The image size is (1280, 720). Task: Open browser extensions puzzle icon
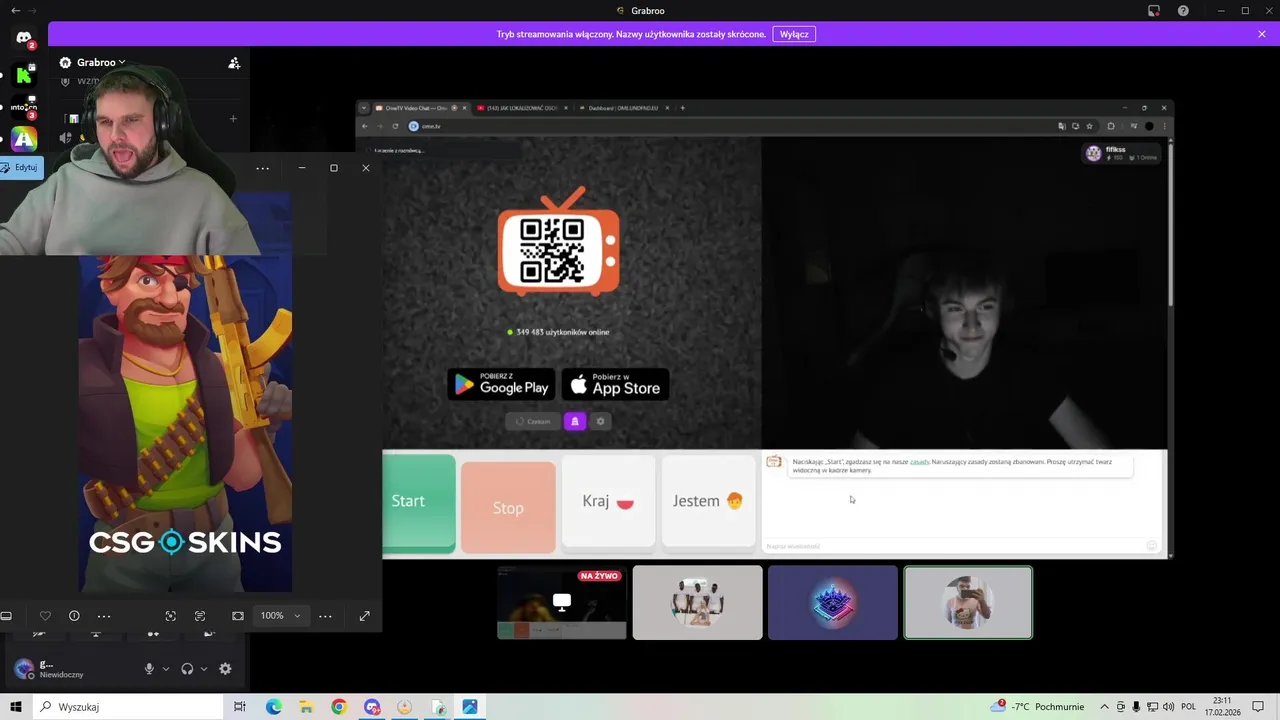pos(1111,126)
